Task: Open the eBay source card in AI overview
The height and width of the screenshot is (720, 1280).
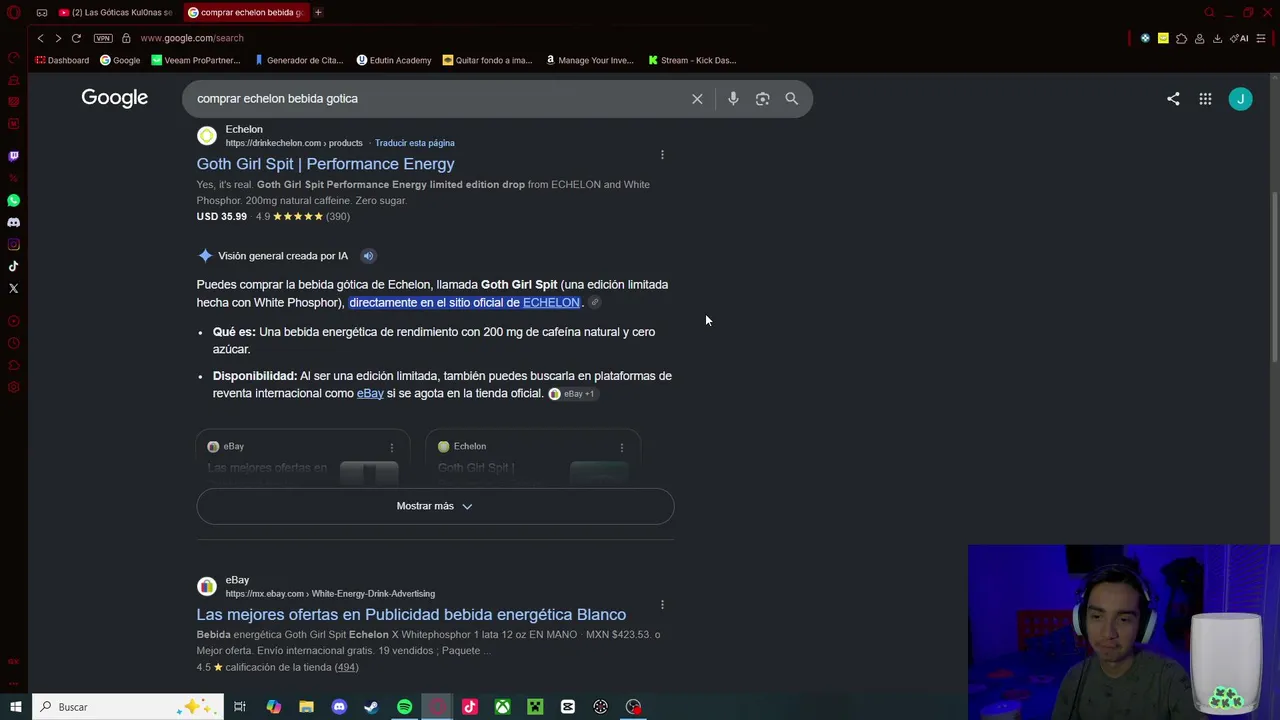Action: click(302, 460)
